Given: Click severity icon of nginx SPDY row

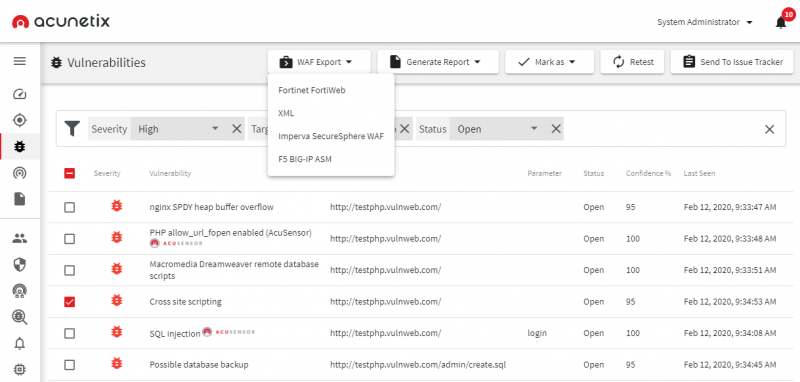Looking at the screenshot, I should coord(117,206).
